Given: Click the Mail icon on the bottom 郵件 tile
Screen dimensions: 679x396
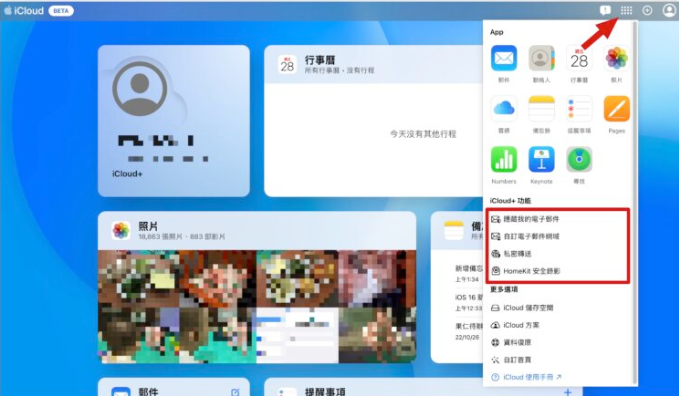Looking at the screenshot, I should [x=121, y=392].
